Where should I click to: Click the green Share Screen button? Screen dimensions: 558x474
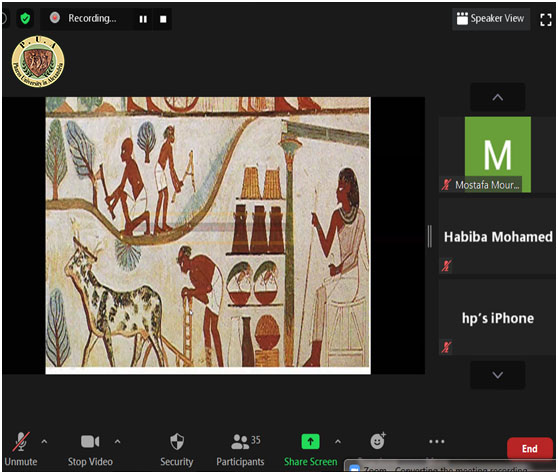311,449
